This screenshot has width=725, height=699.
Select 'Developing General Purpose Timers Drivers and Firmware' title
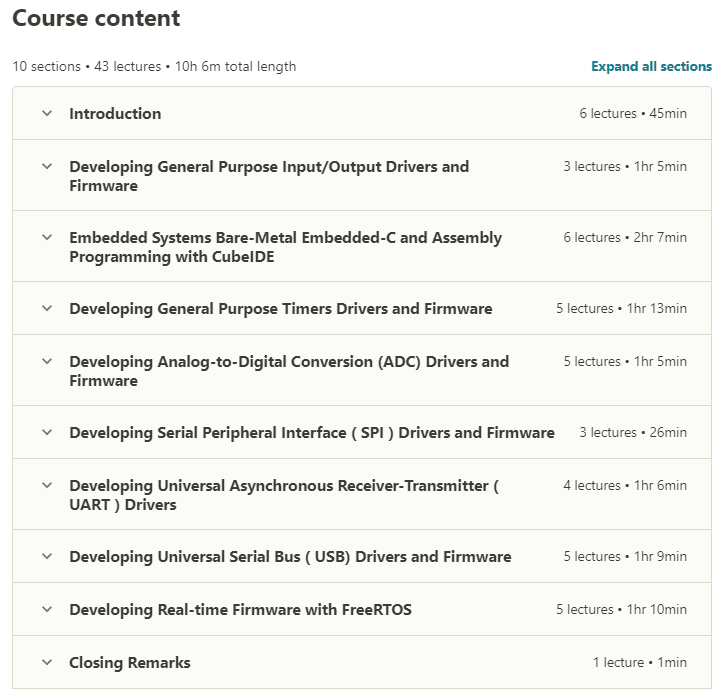pyautogui.click(x=280, y=309)
